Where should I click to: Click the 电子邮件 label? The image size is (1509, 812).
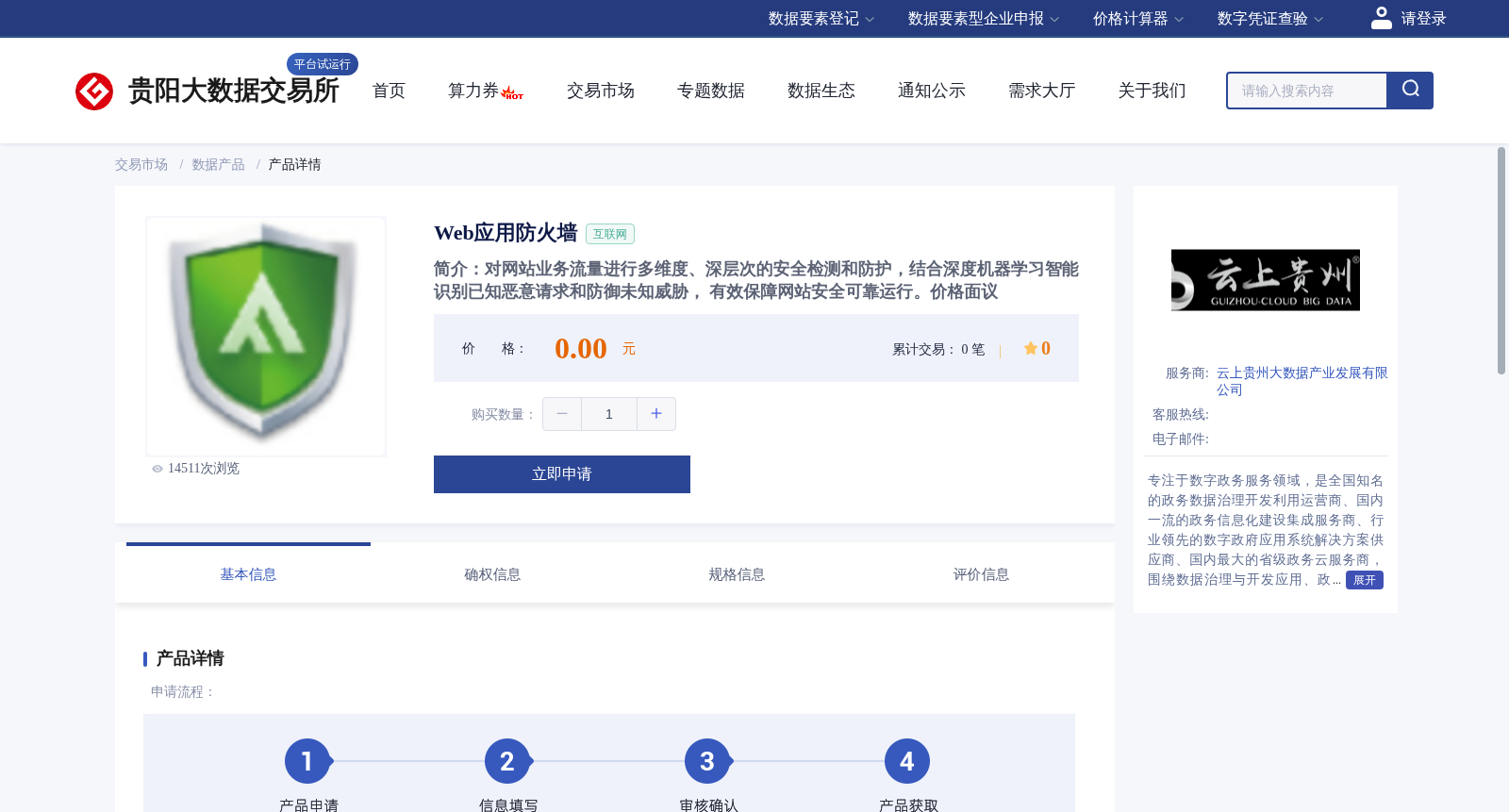click(x=1181, y=439)
